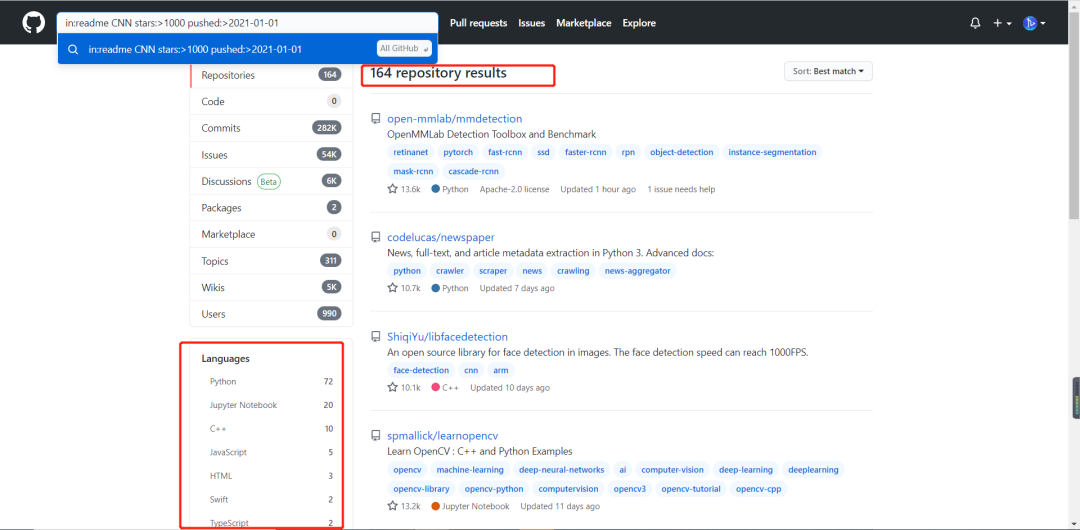The width and height of the screenshot is (1080, 530).
Task: Click the star icon next to 13.6k
Action: [393, 189]
